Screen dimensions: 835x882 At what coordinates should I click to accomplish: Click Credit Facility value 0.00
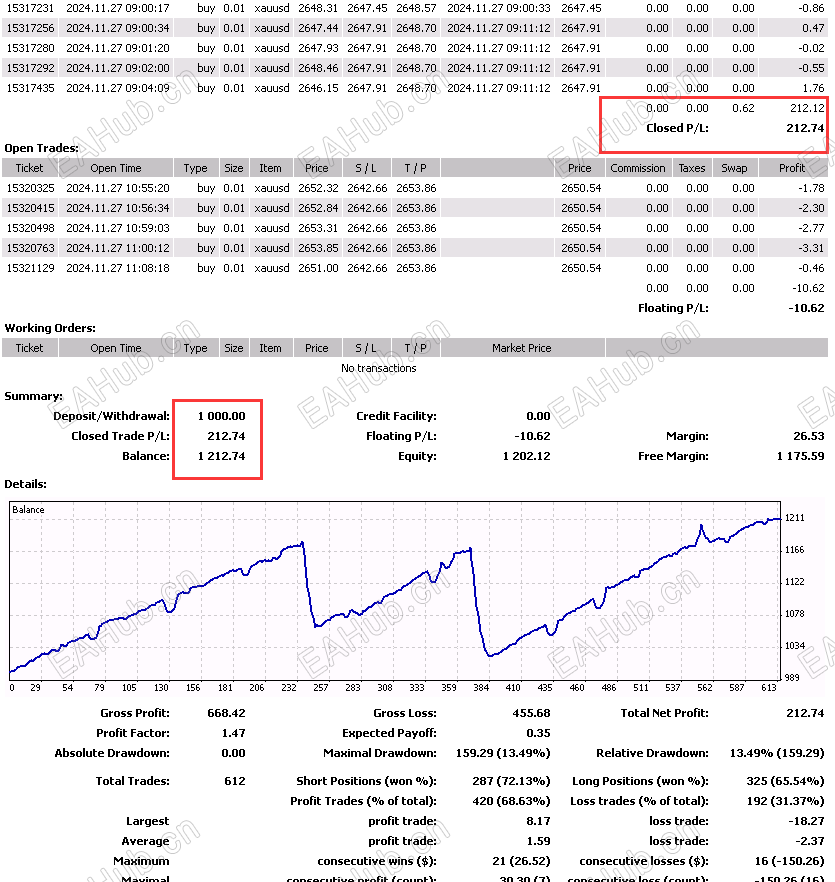538,416
